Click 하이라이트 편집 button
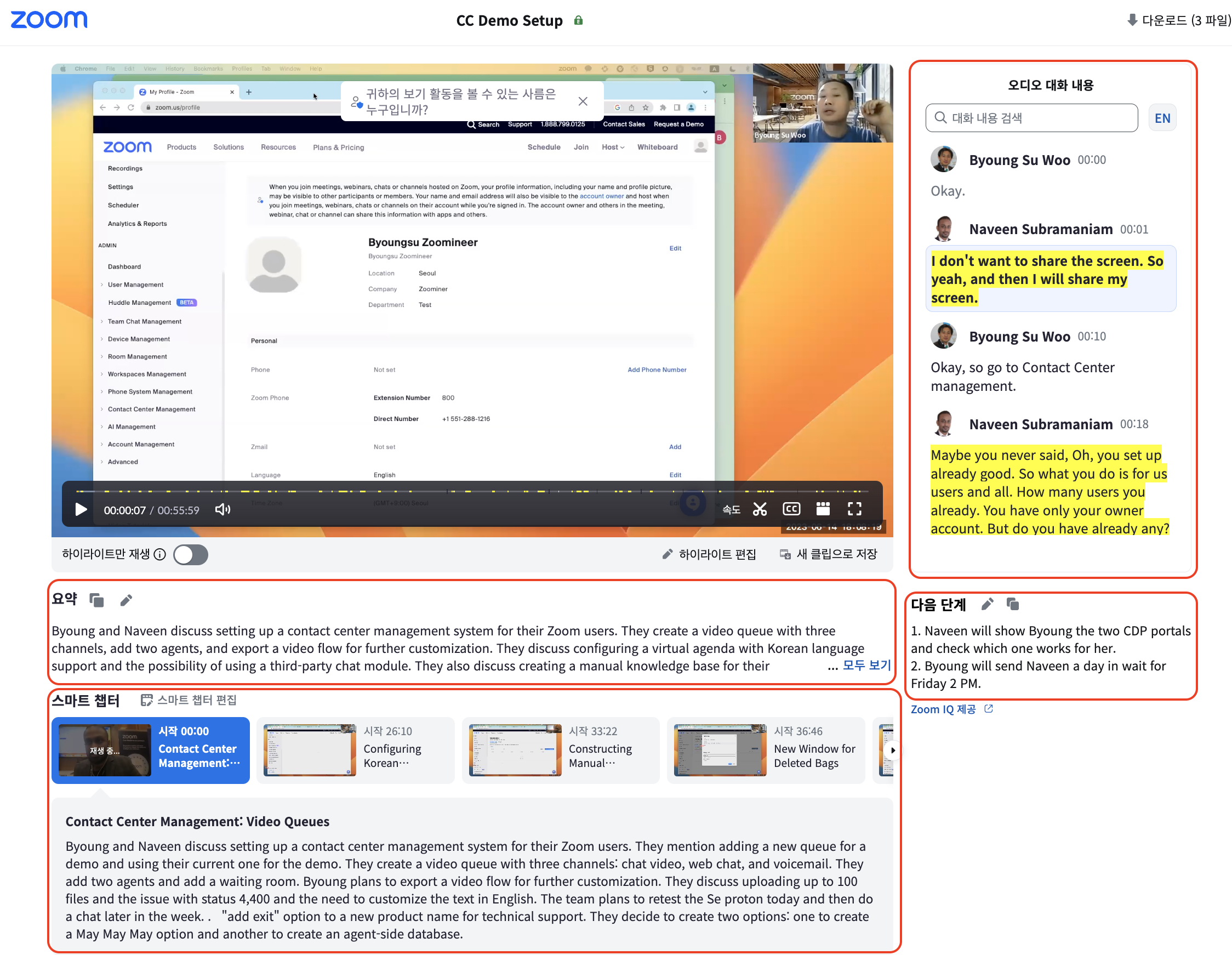 tap(709, 554)
